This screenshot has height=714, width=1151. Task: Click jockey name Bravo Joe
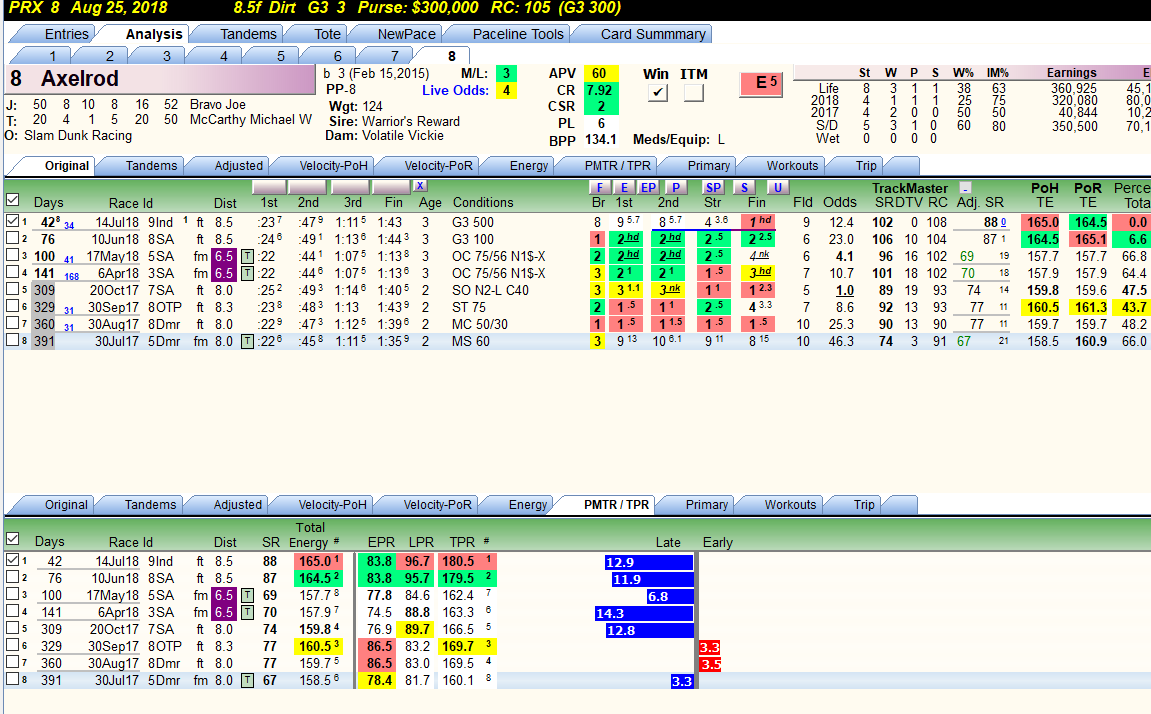tap(217, 104)
